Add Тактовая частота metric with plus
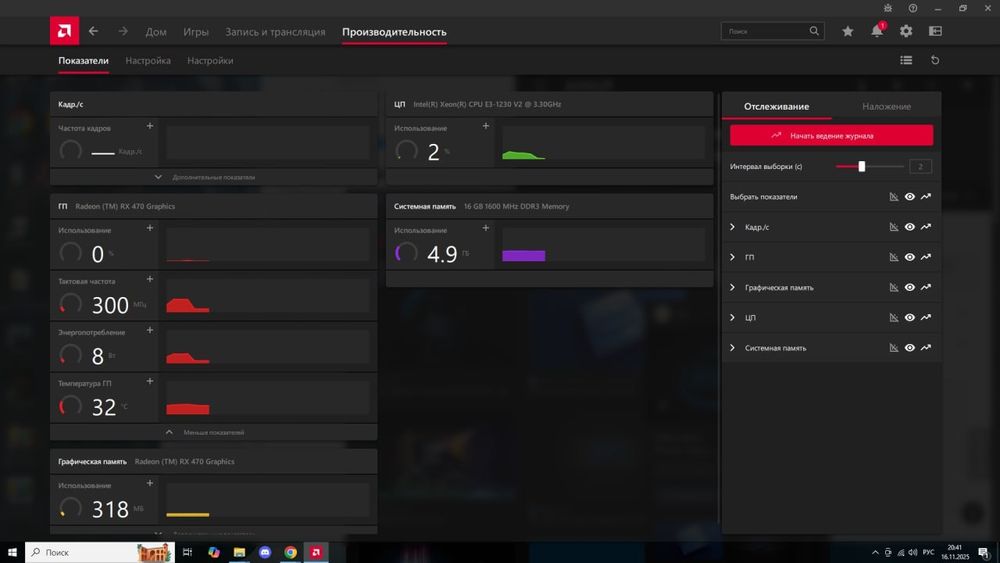This screenshot has height=563, width=1000. (150, 279)
